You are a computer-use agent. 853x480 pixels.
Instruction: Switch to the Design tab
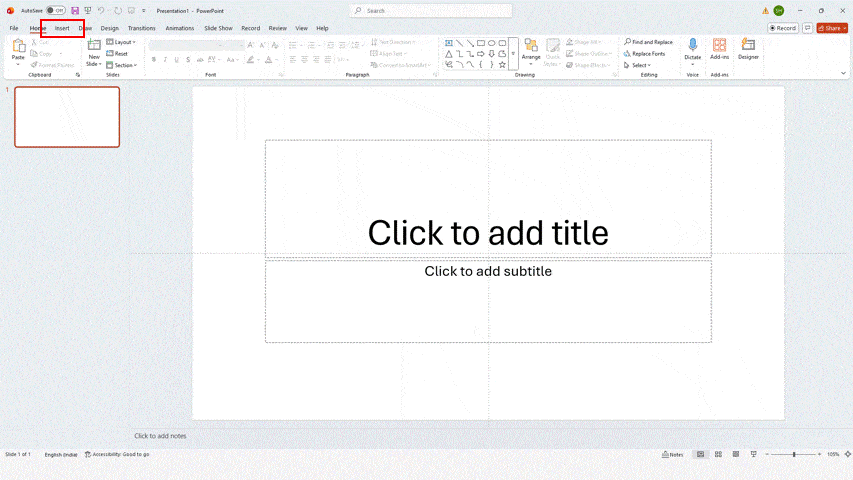pyautogui.click(x=109, y=28)
